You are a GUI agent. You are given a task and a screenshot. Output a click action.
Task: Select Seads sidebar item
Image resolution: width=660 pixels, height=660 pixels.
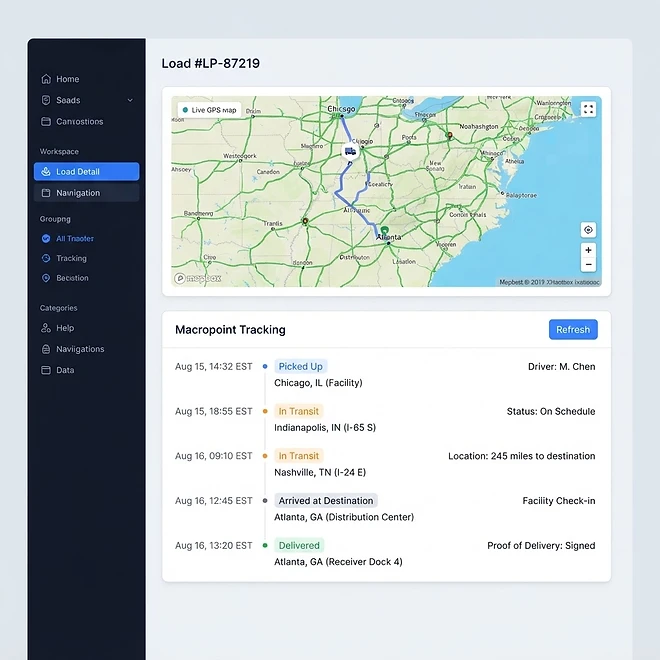(x=86, y=100)
